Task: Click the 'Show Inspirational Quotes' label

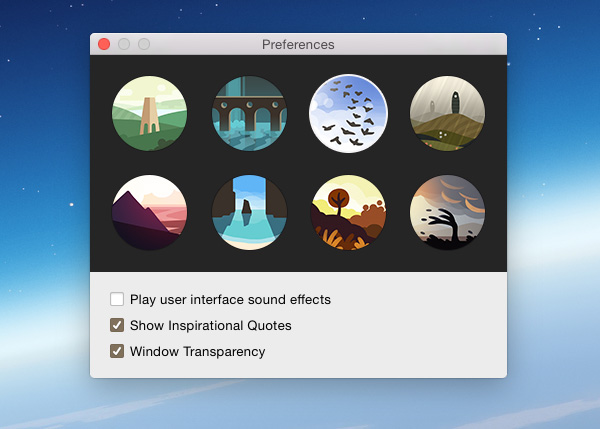Action: point(210,325)
